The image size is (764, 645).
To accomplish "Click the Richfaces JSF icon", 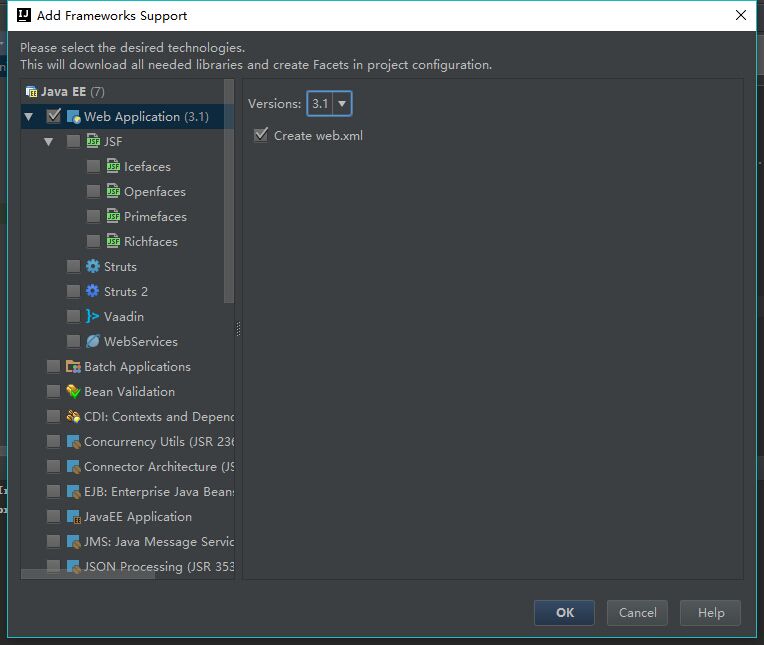I will coord(113,241).
